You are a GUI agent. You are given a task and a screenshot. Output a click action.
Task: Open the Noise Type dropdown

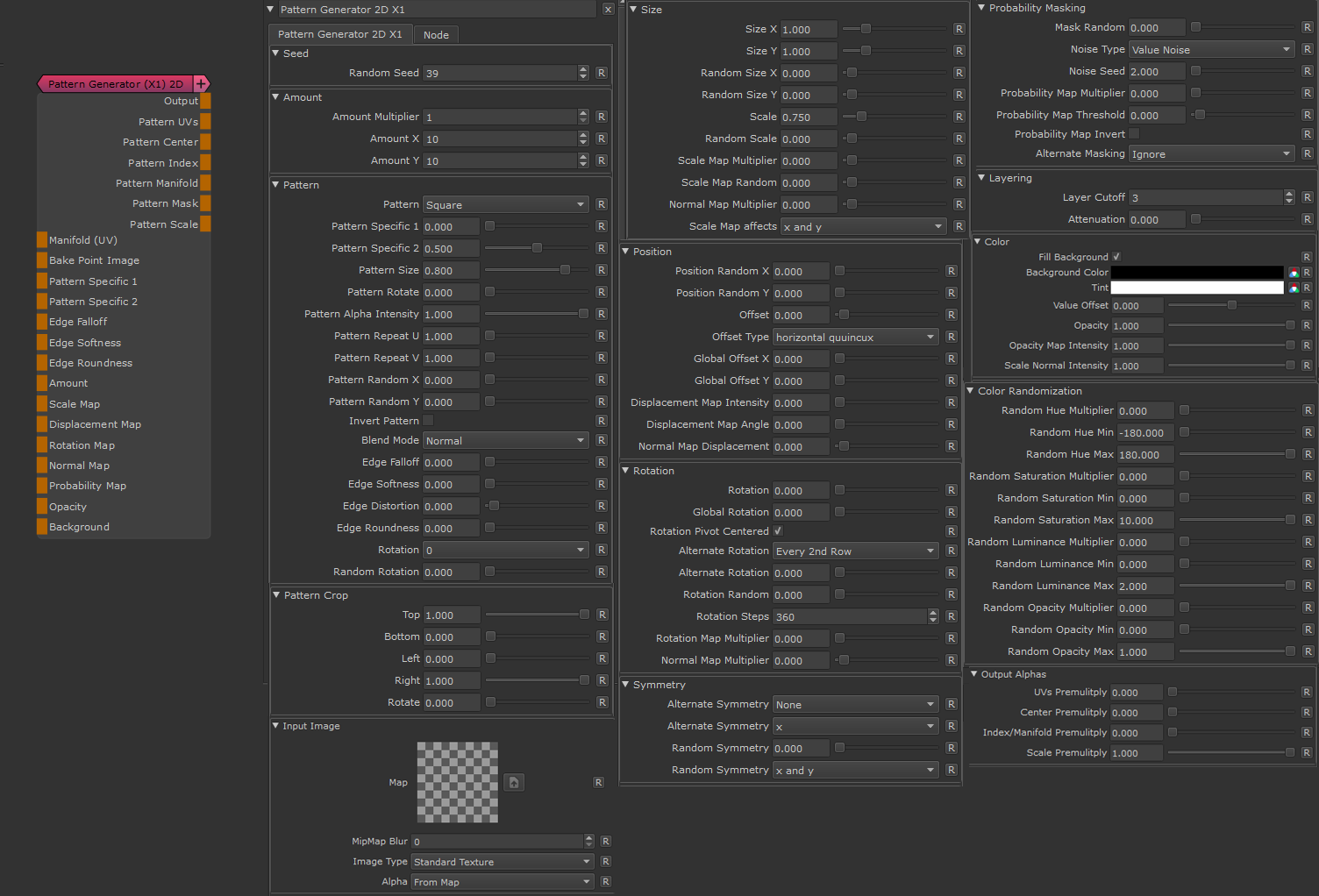[1210, 50]
